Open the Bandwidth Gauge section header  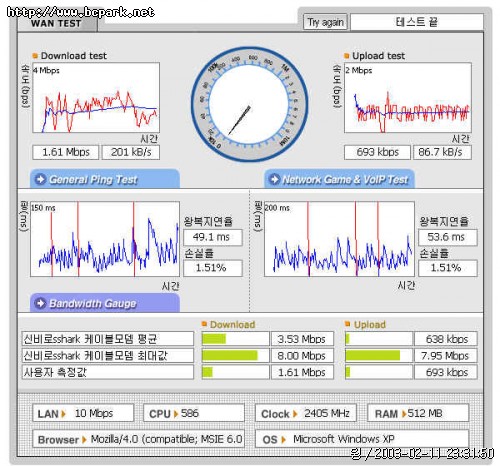[105, 303]
